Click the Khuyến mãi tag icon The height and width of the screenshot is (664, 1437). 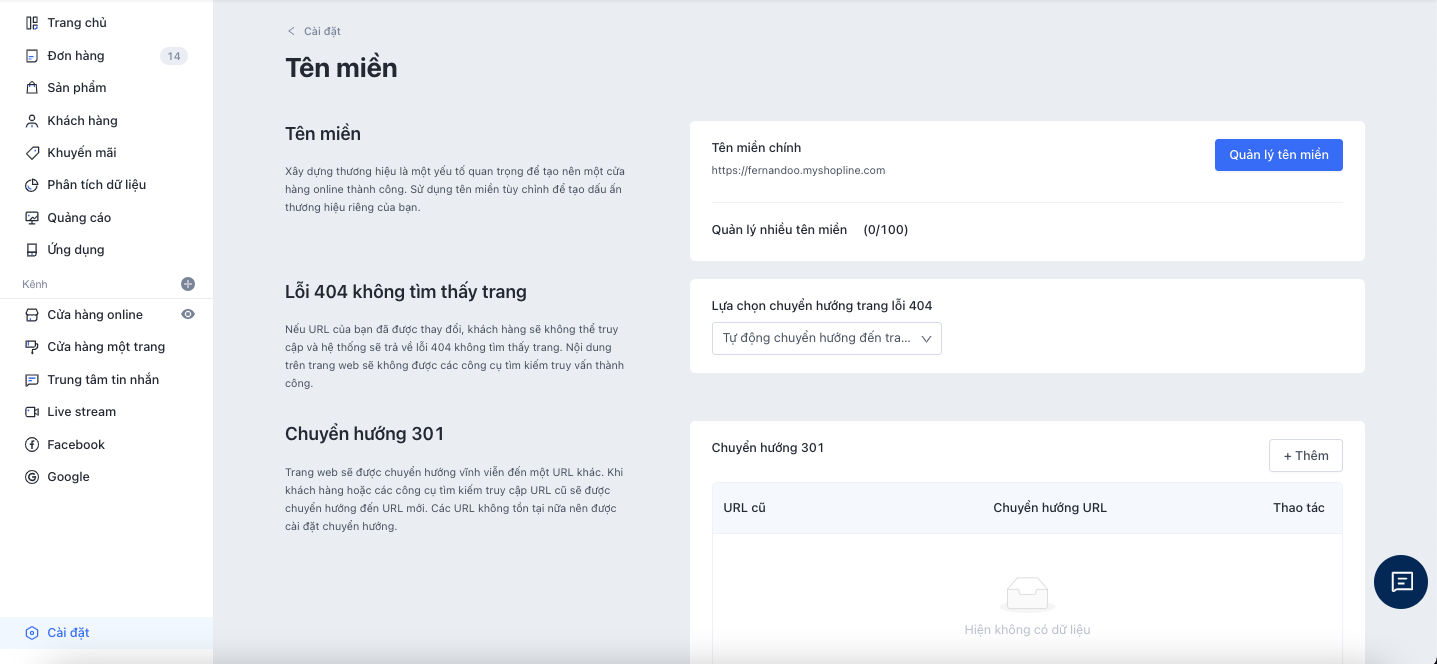click(x=32, y=153)
